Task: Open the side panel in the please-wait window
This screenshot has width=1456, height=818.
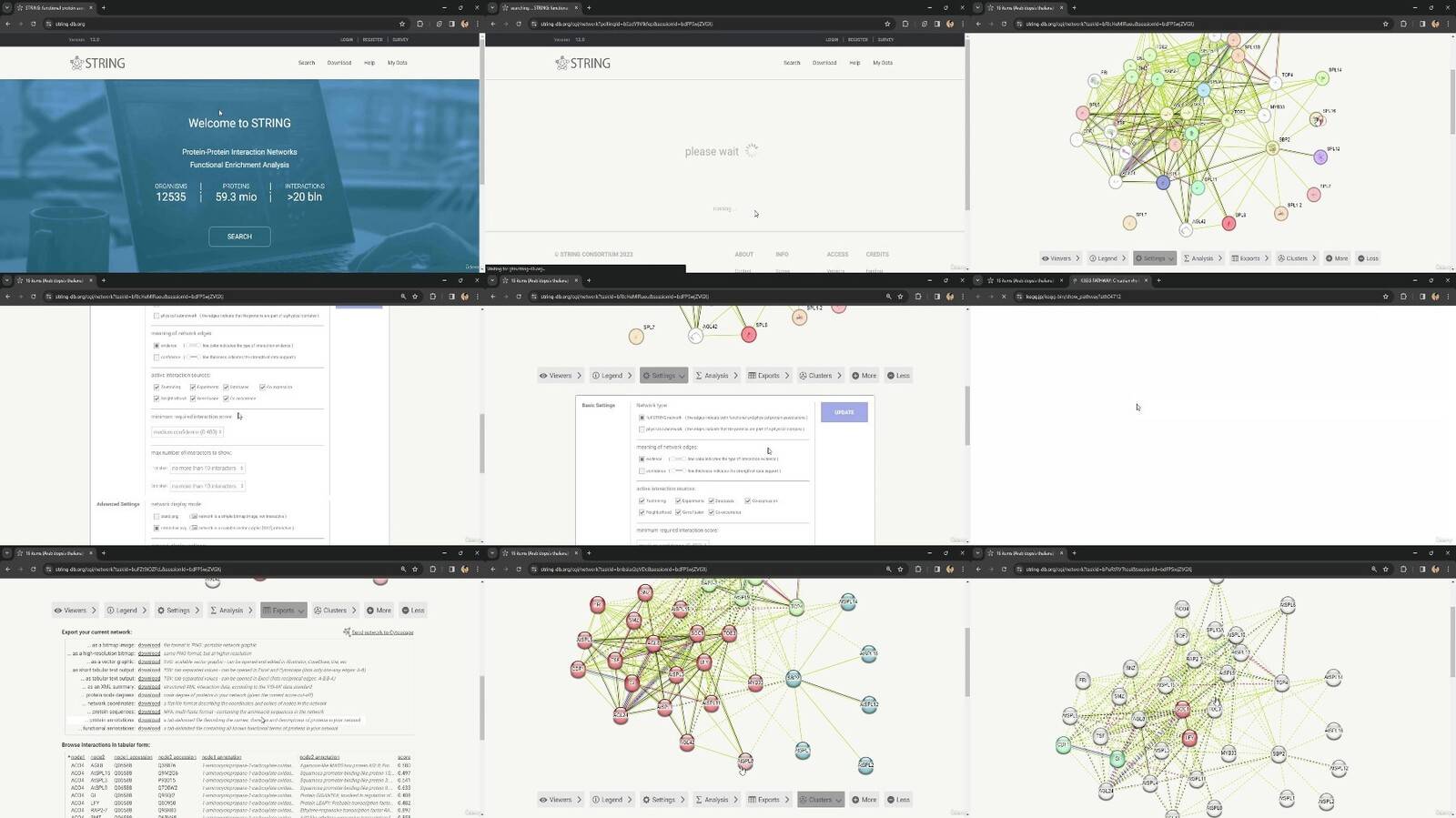Action: 937,24
